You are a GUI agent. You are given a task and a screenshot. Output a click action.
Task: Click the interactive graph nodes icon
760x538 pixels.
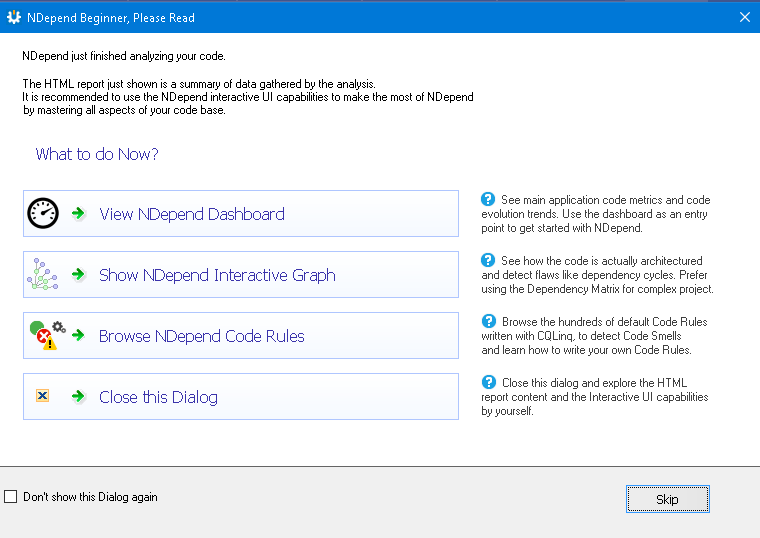pyautogui.click(x=43, y=274)
